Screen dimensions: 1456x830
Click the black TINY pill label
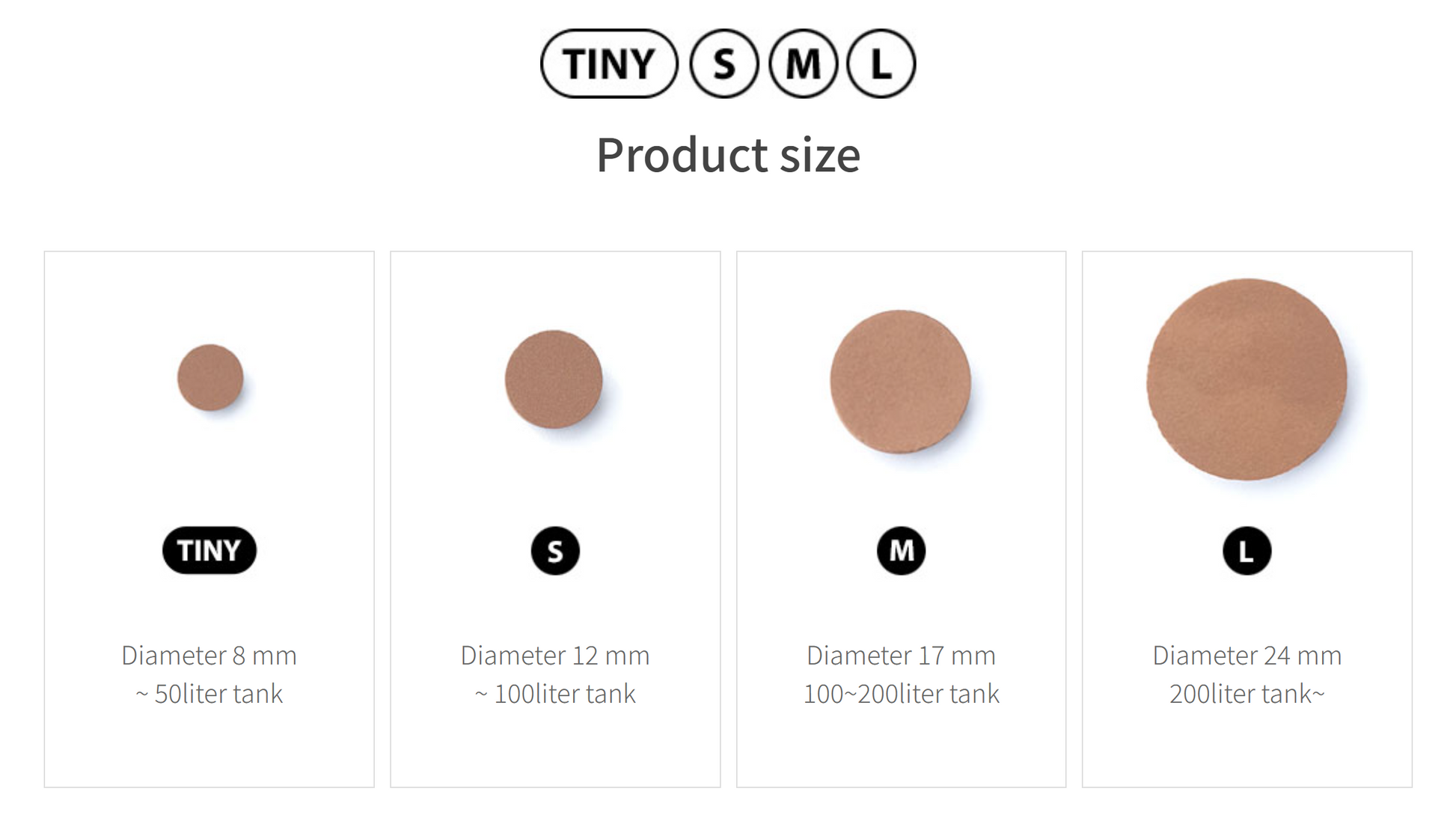click(209, 550)
